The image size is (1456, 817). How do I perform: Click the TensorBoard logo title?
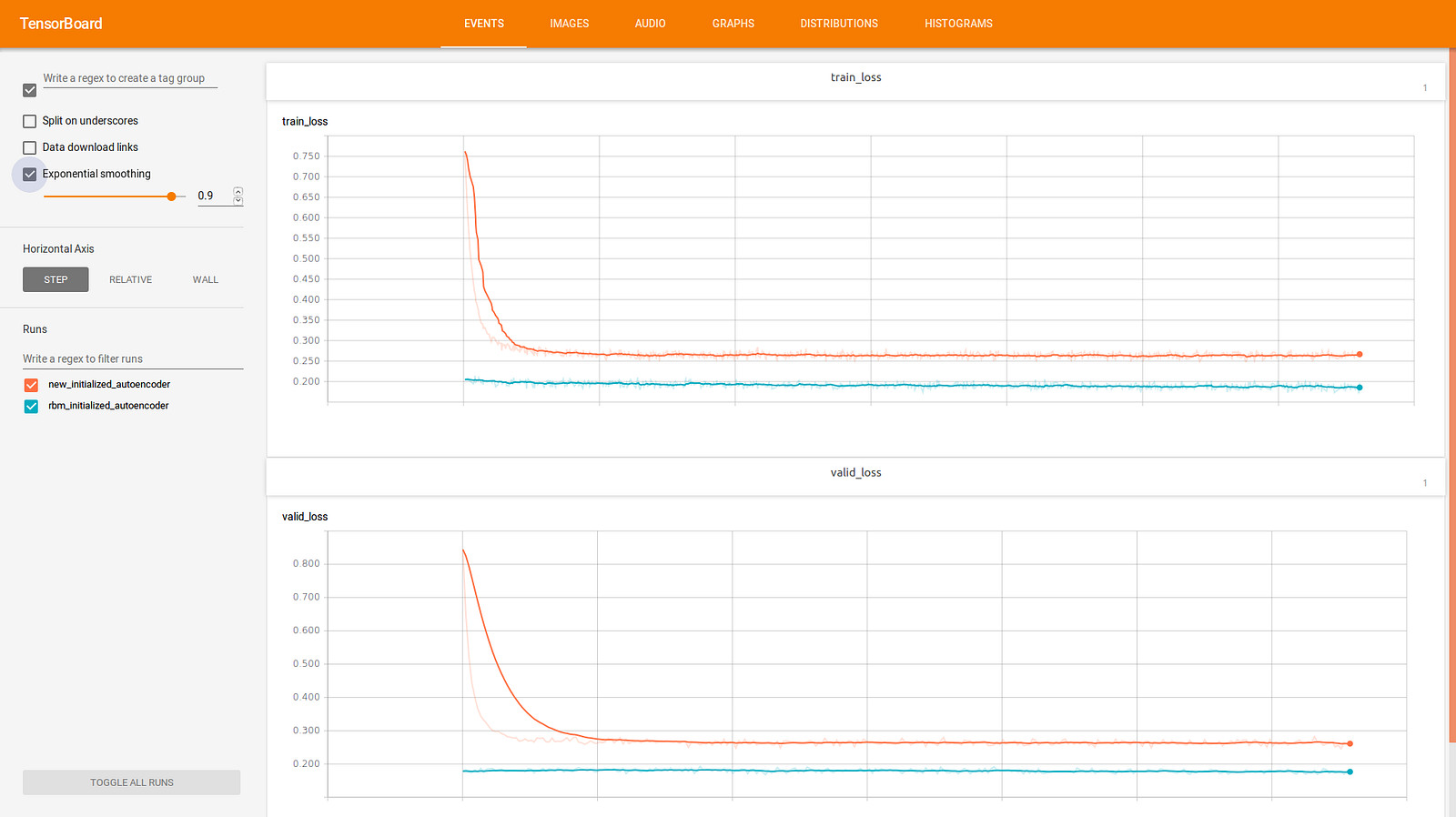coord(61,24)
